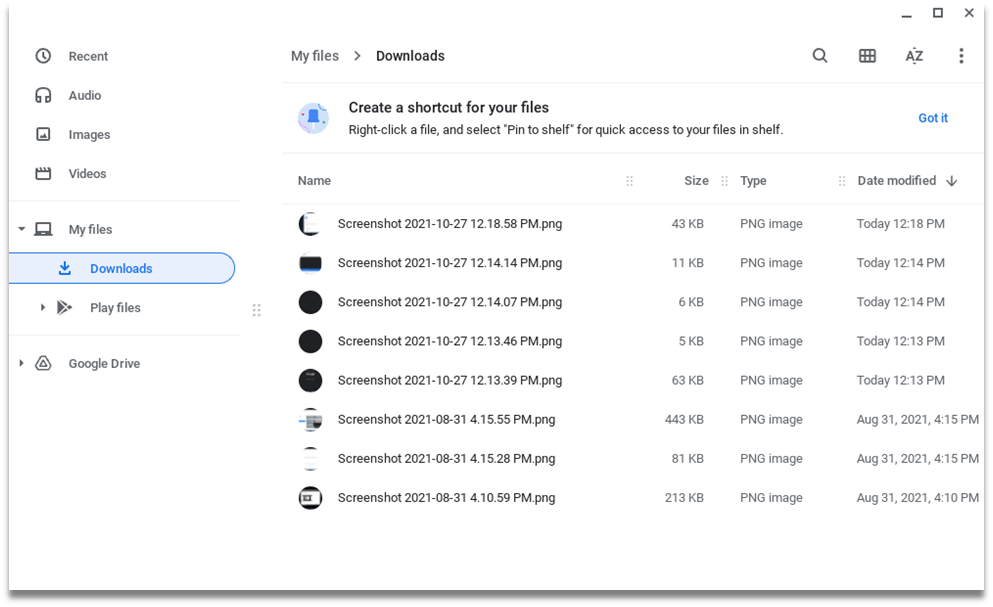The width and height of the screenshot is (993, 607).
Task: Open the Google Drive section
Action: coord(104,363)
